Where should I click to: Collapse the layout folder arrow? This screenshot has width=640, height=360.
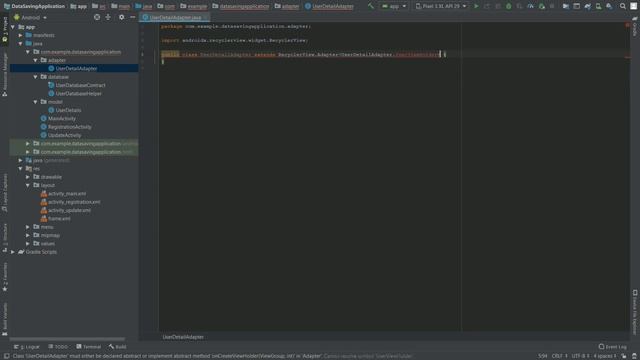[x=28, y=185]
